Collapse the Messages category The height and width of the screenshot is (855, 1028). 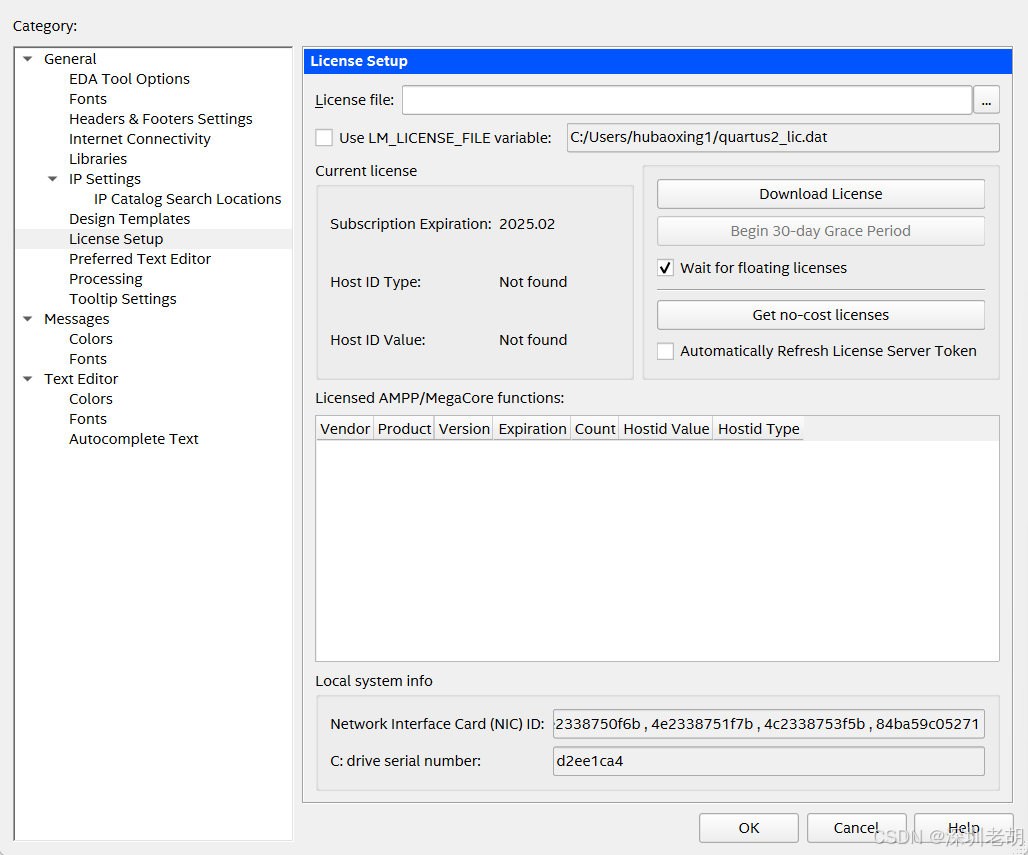click(x=27, y=318)
